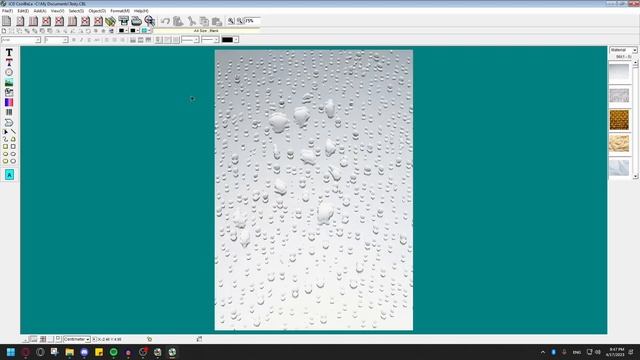Open the Add(A) menu
This screenshot has width=640, height=360.
(x=40, y=11)
